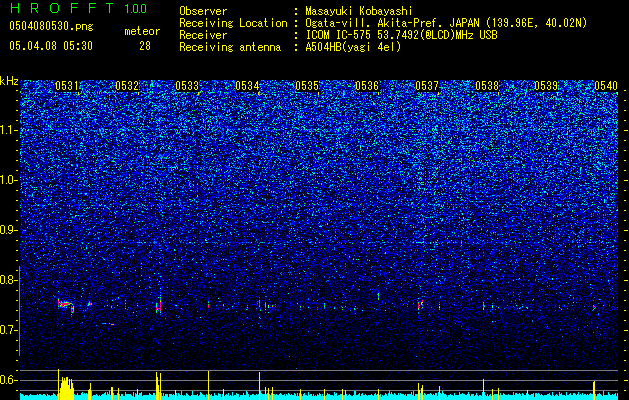Click the 0540 time marker
Viewport: 629px width, 400px height.
[606, 86]
